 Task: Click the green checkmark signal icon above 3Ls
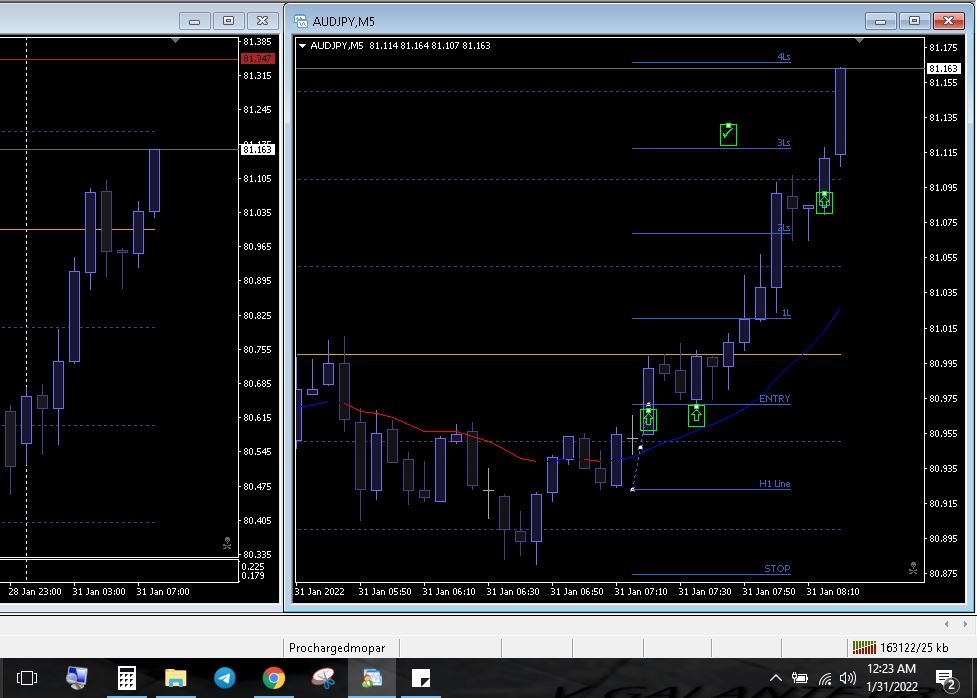(728, 134)
